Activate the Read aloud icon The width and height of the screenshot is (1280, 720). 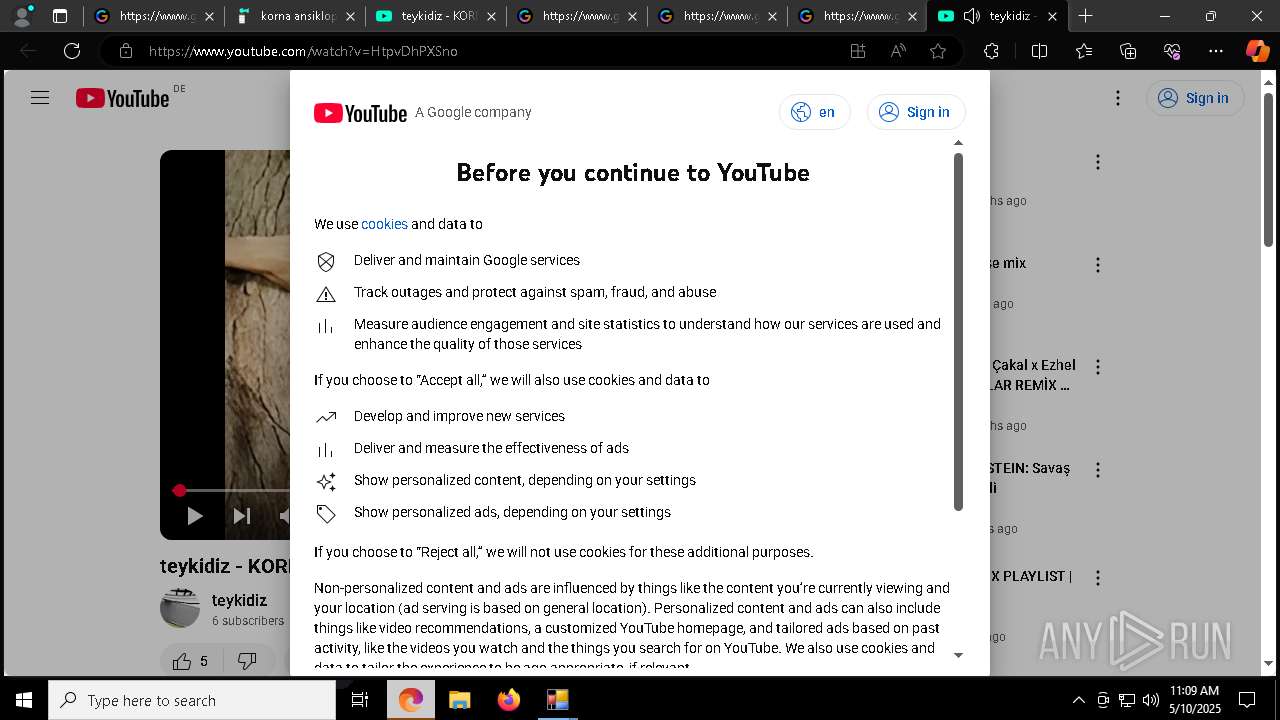pyautogui.click(x=898, y=51)
